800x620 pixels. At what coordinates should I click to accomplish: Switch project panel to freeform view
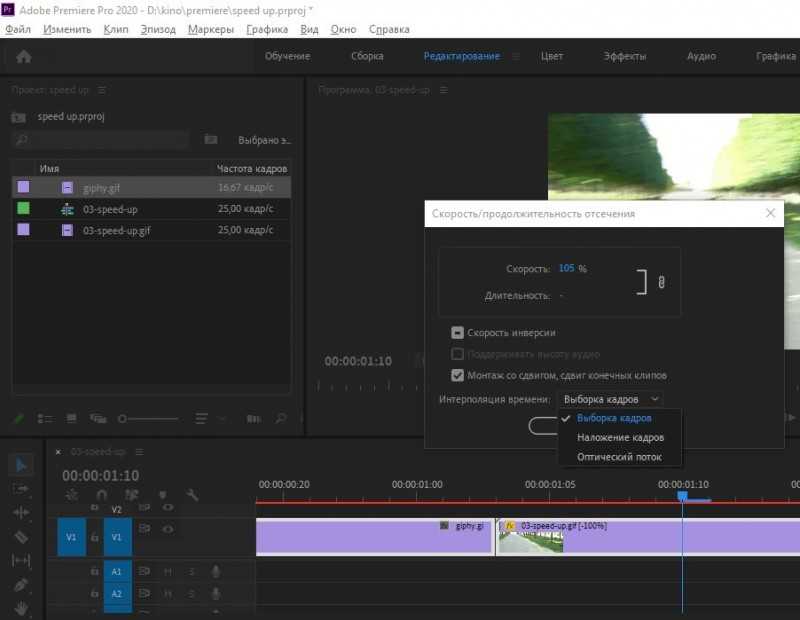(x=98, y=418)
